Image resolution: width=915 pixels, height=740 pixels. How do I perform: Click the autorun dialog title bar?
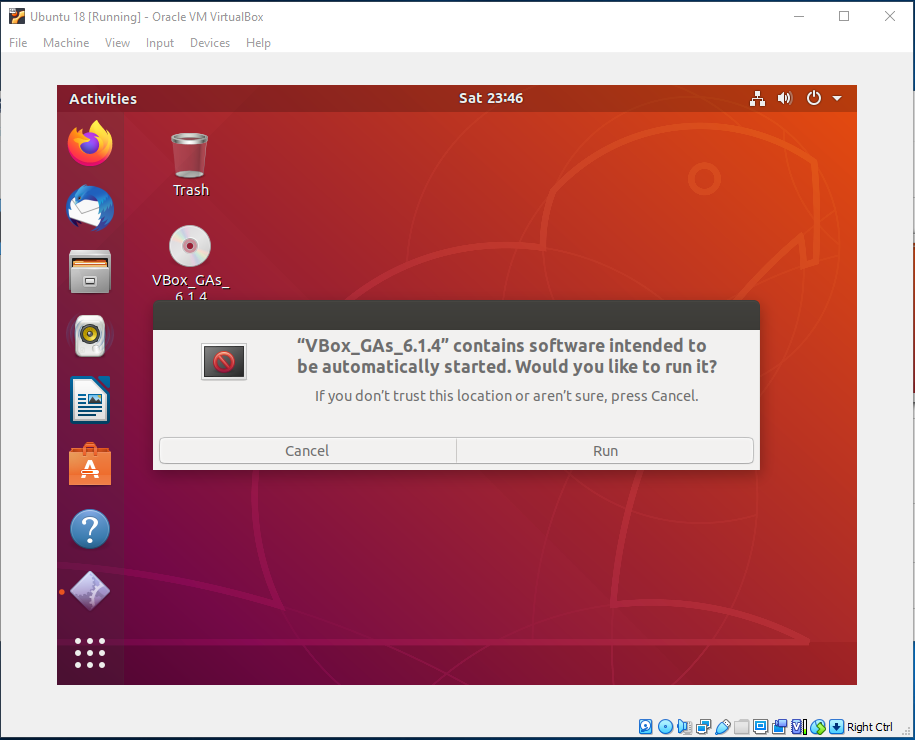click(456, 315)
